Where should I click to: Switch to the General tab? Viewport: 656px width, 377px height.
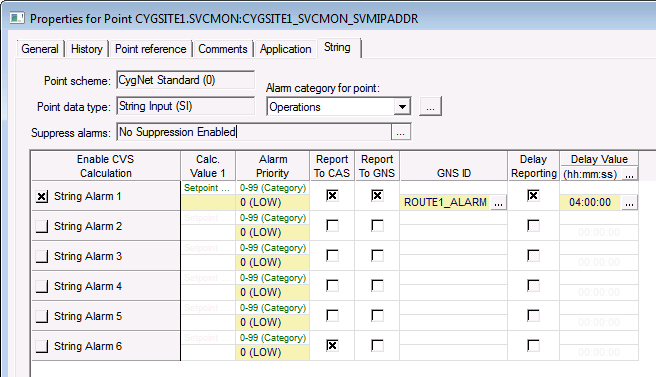pos(40,49)
